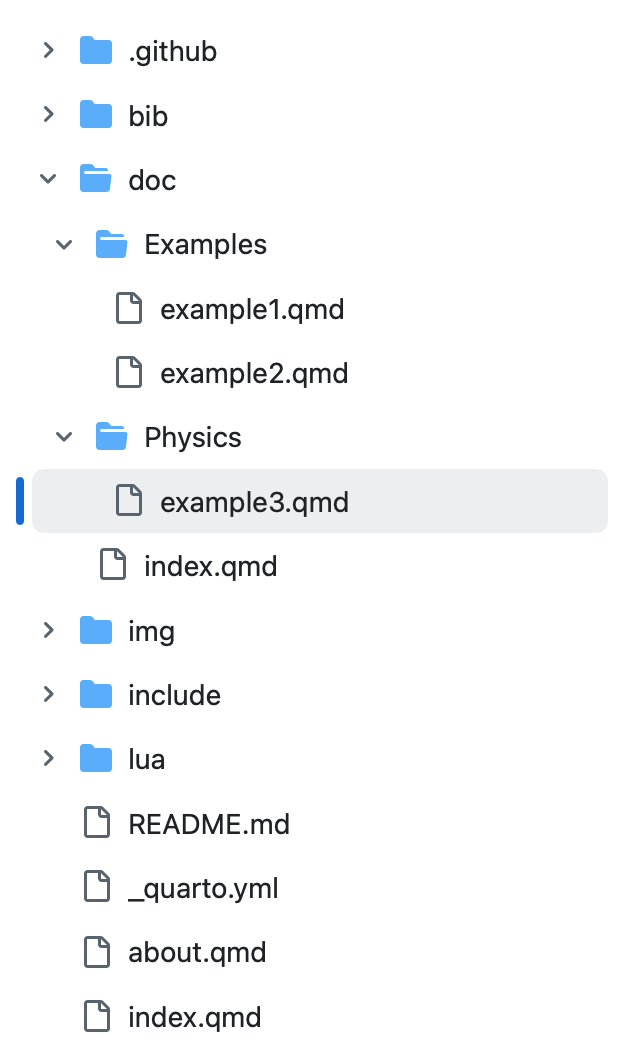Click the .github folder icon
Viewport: 640px width, 1060px height.
coord(96,51)
